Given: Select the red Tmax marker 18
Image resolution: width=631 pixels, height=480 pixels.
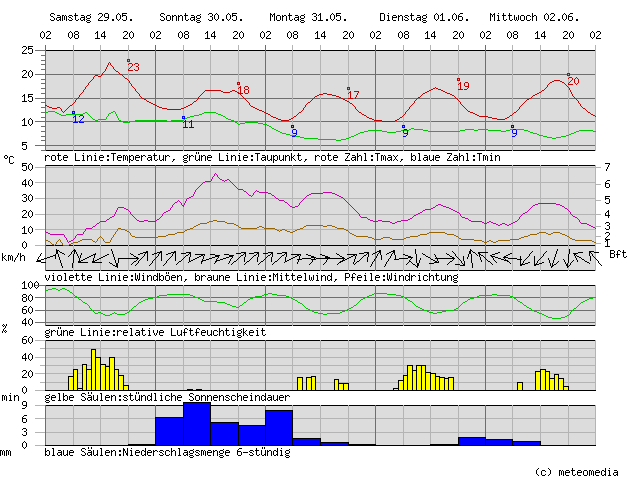Looking at the screenshot, I should [x=243, y=91].
